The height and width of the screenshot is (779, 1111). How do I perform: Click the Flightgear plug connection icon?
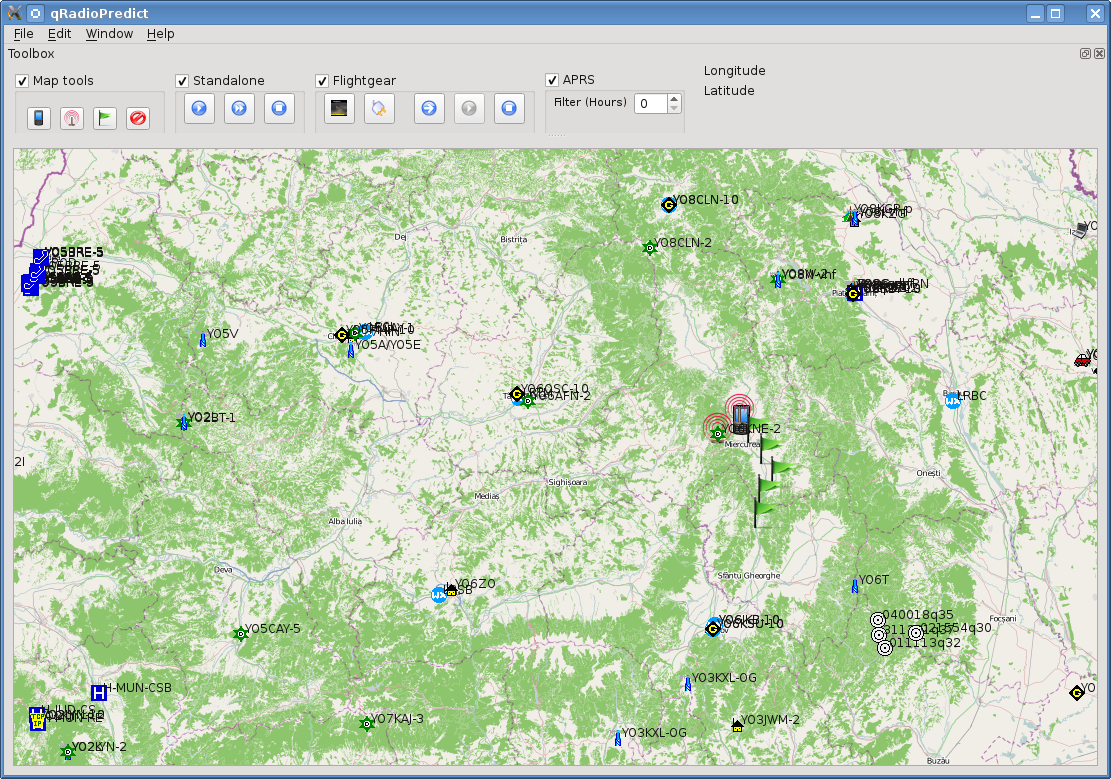(x=379, y=108)
